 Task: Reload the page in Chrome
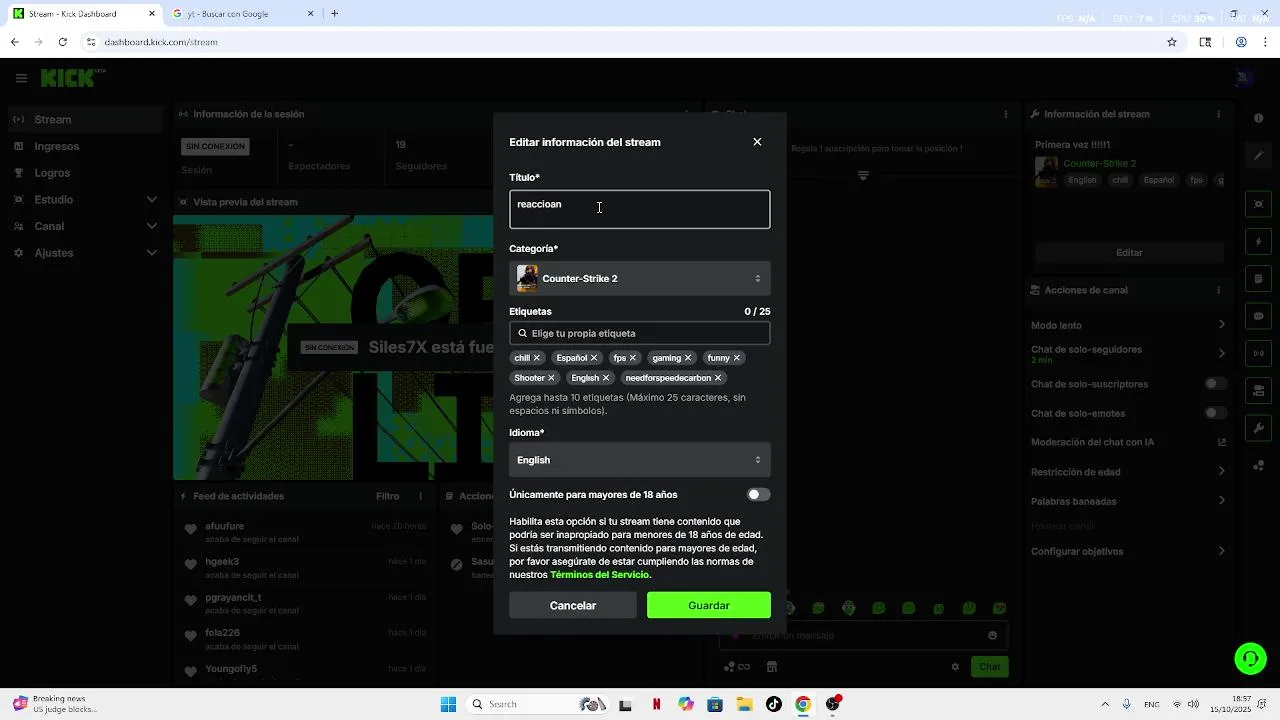tap(62, 42)
